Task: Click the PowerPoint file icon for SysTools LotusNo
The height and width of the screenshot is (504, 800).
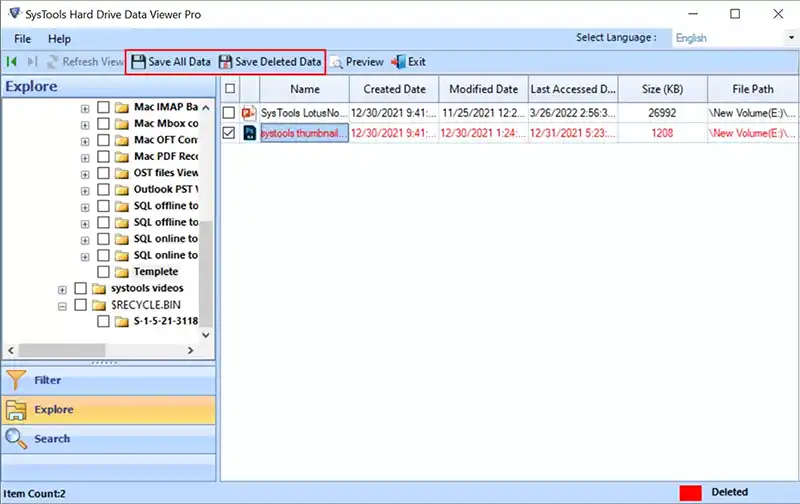Action: (249, 113)
